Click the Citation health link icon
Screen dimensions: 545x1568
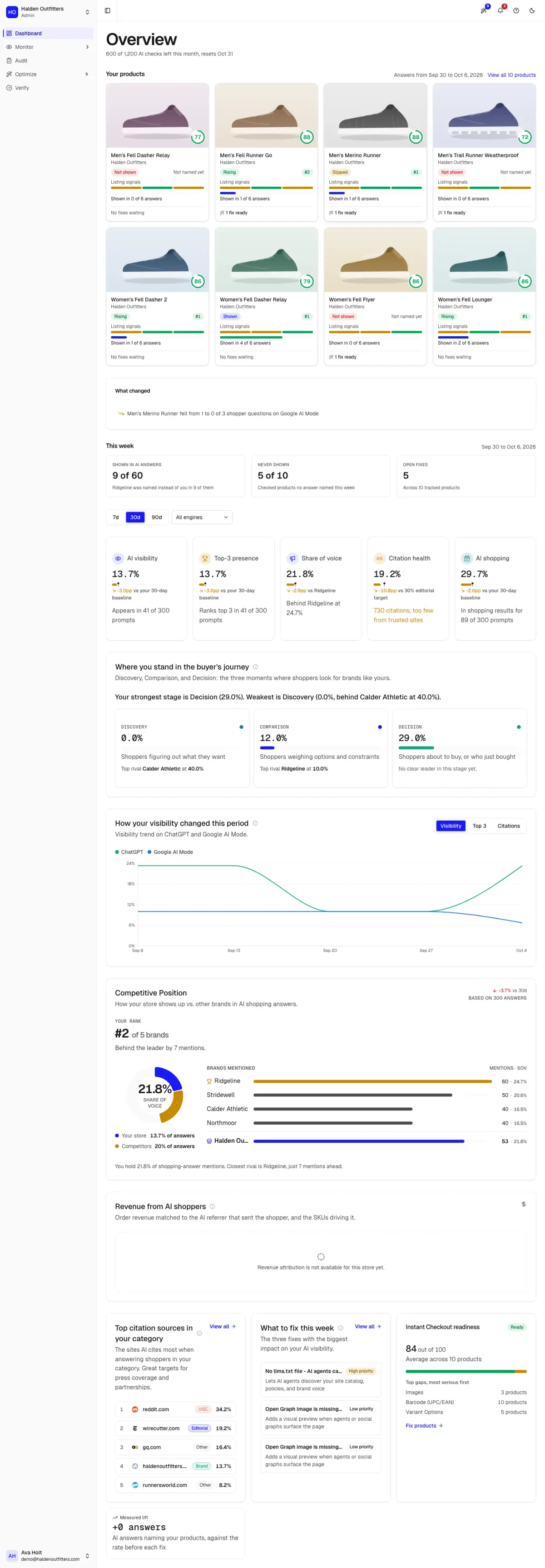380,558
